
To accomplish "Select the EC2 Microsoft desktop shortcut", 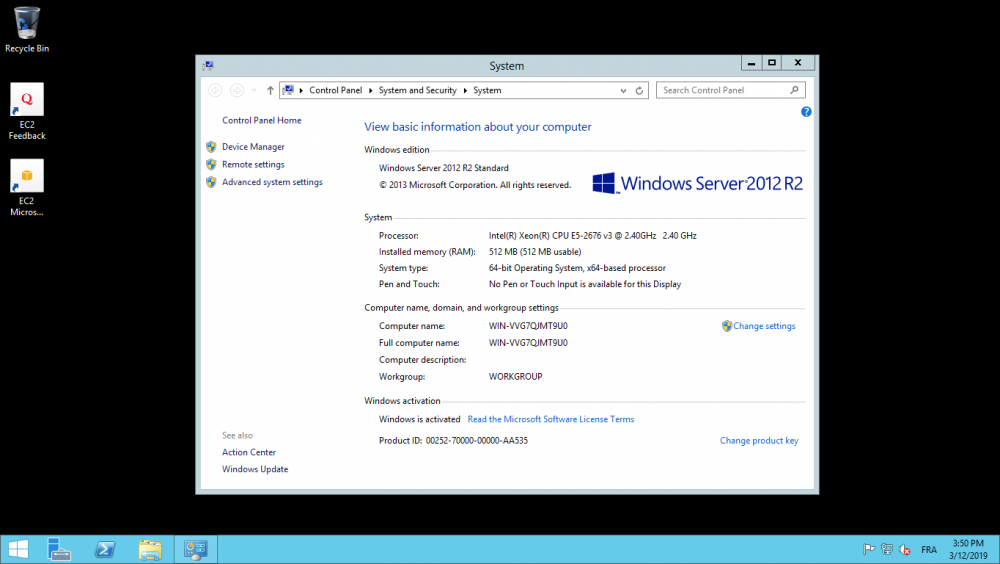I will 27,188.
